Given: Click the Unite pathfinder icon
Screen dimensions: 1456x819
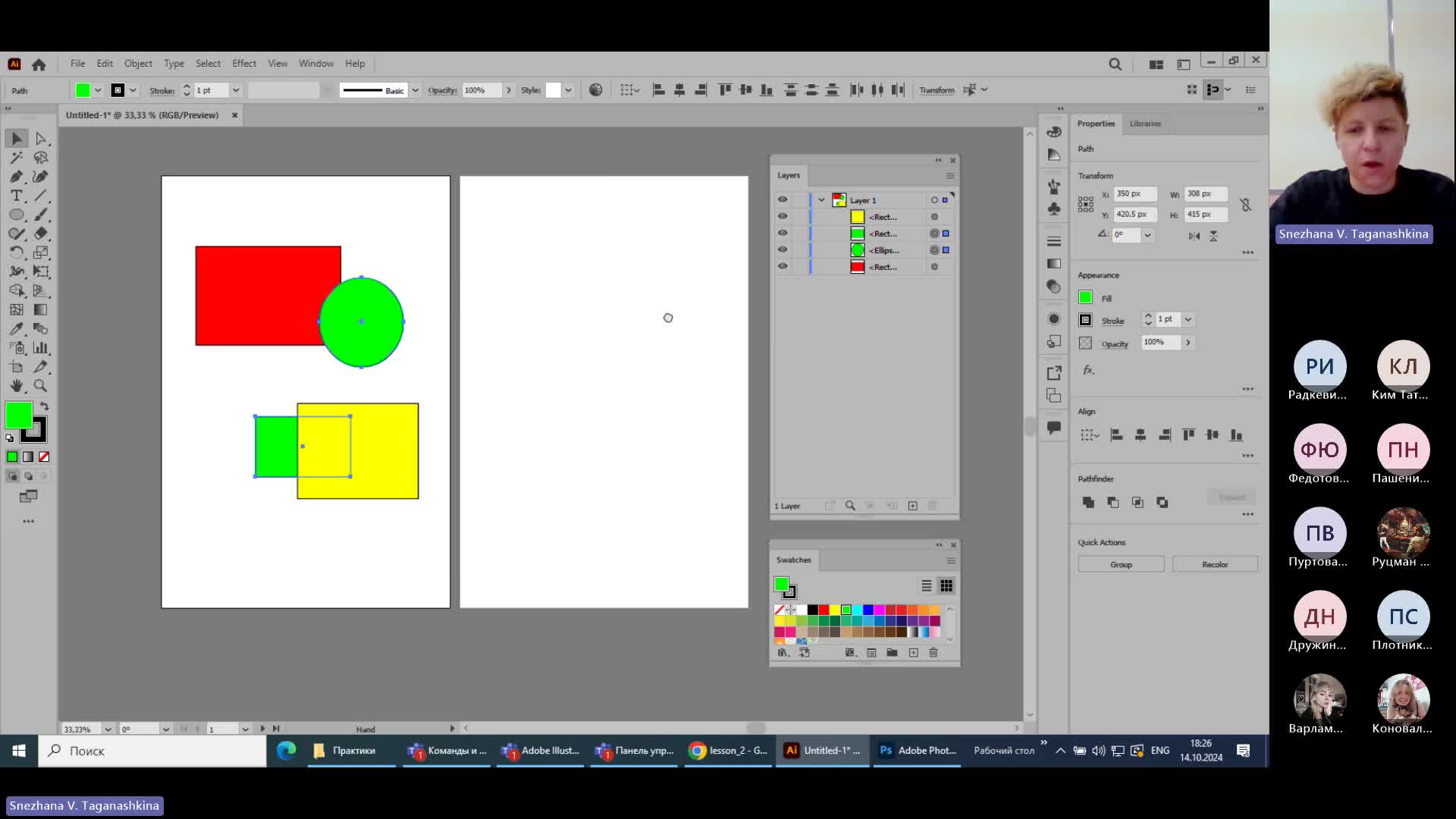Looking at the screenshot, I should [x=1088, y=502].
